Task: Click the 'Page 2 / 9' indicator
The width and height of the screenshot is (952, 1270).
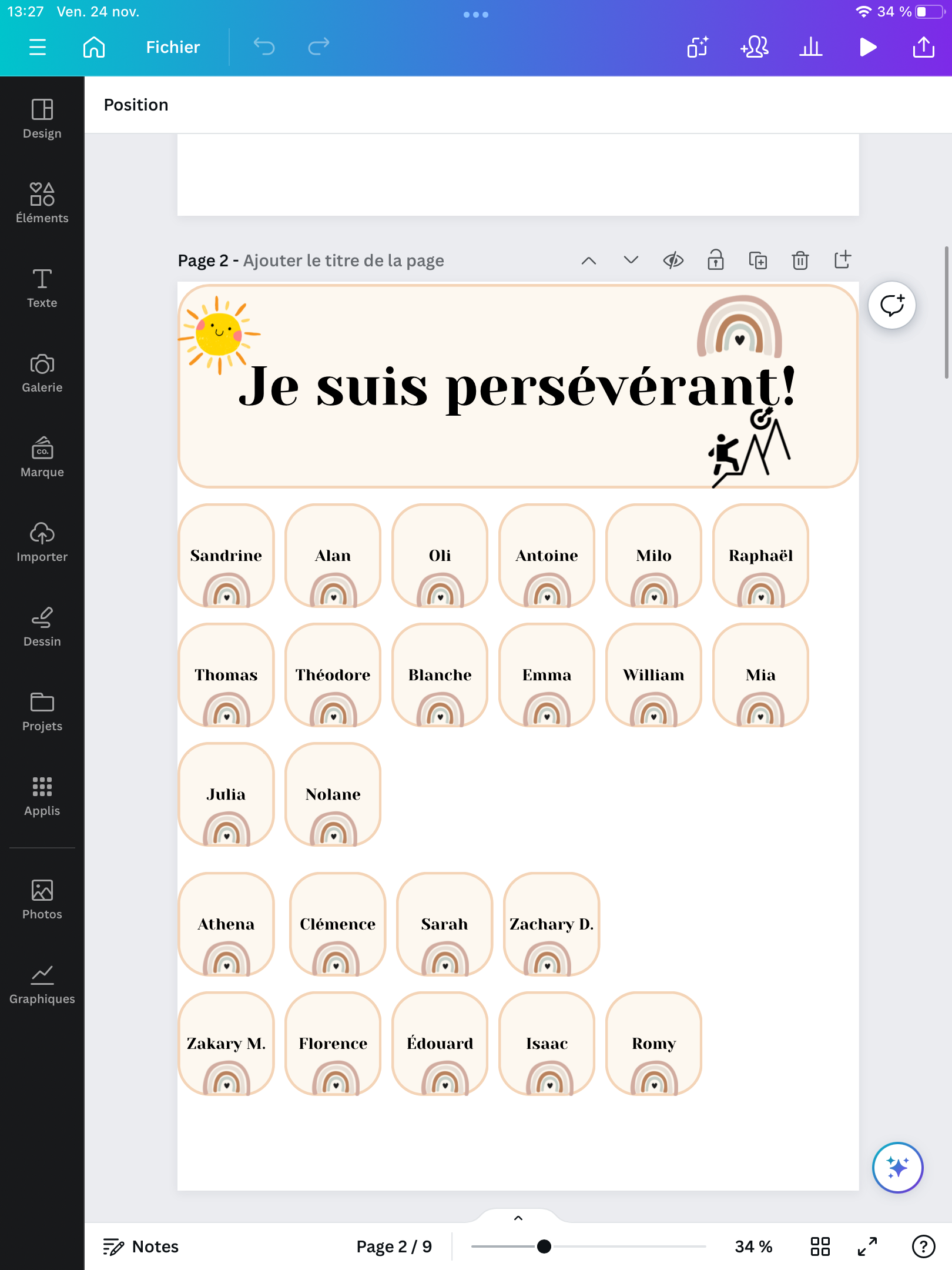Action: coord(394,1246)
